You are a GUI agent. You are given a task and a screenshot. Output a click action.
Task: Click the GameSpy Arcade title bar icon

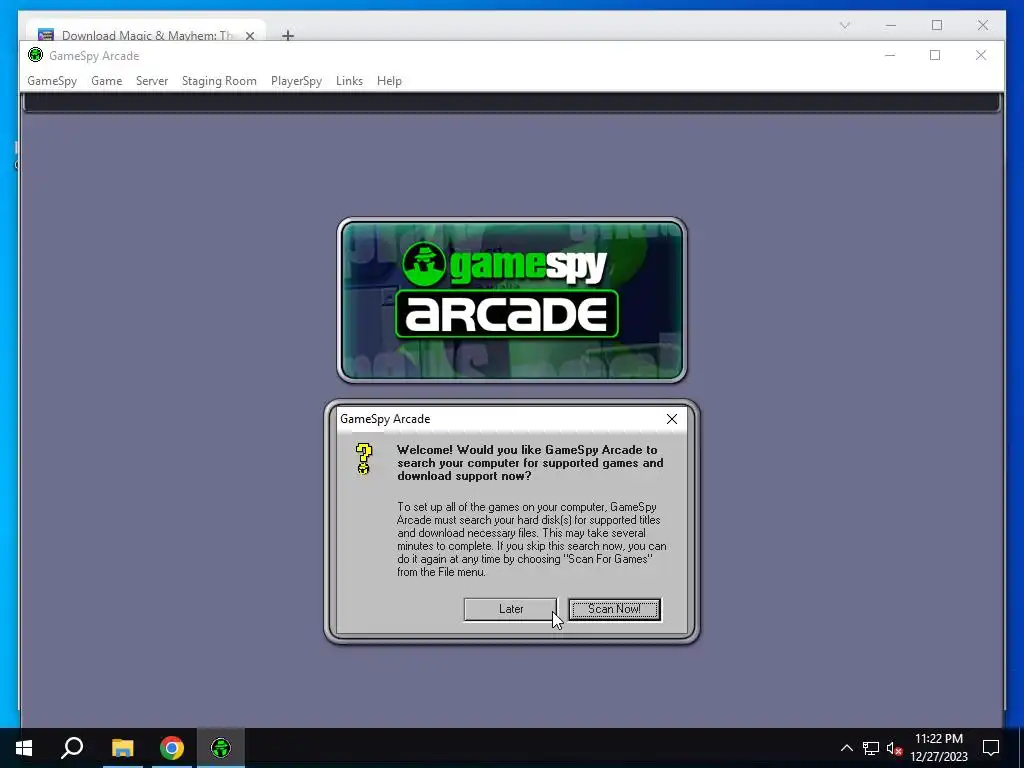[x=35, y=56]
